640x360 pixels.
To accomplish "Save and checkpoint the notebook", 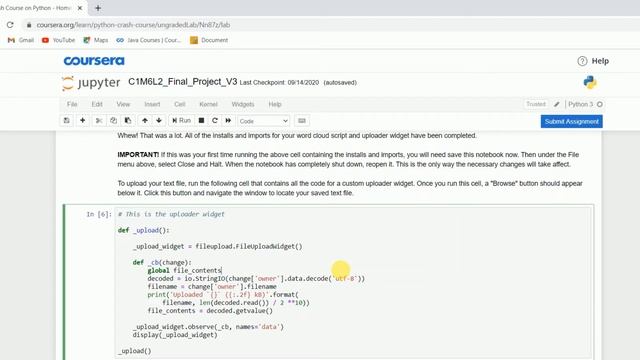I will 67,121.
